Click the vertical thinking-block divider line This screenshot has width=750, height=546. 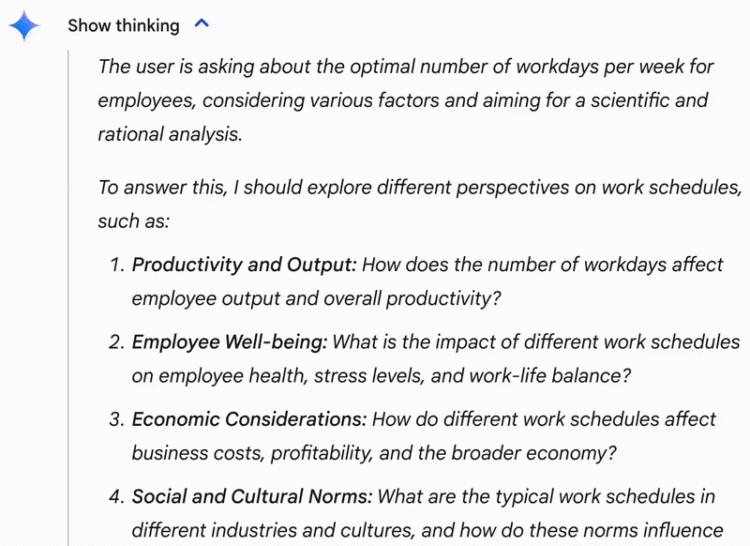[68, 296]
